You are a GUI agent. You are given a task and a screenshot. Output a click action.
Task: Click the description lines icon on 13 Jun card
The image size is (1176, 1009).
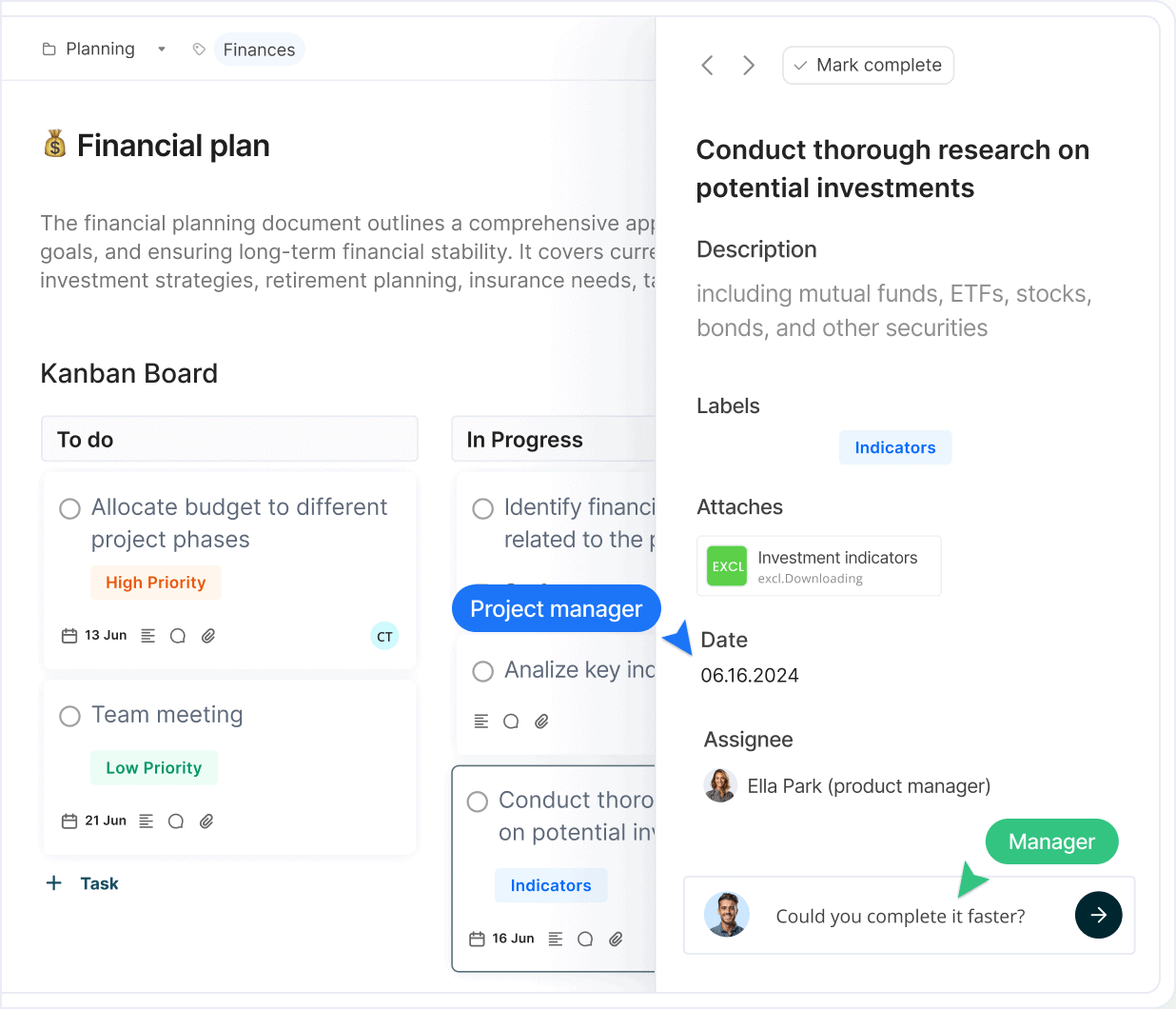pos(148,636)
